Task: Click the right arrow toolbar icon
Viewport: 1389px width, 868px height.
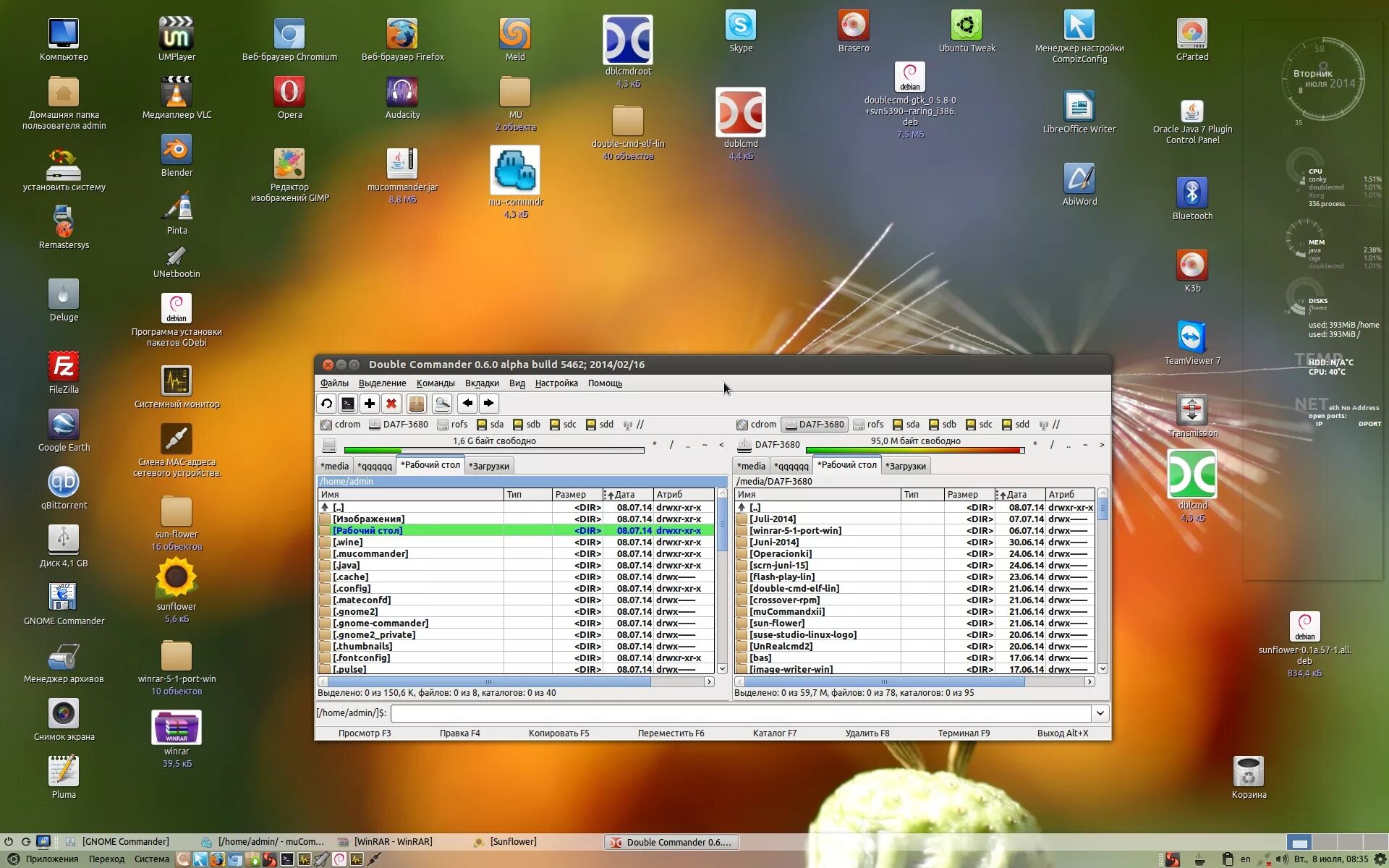Action: pos(489,404)
